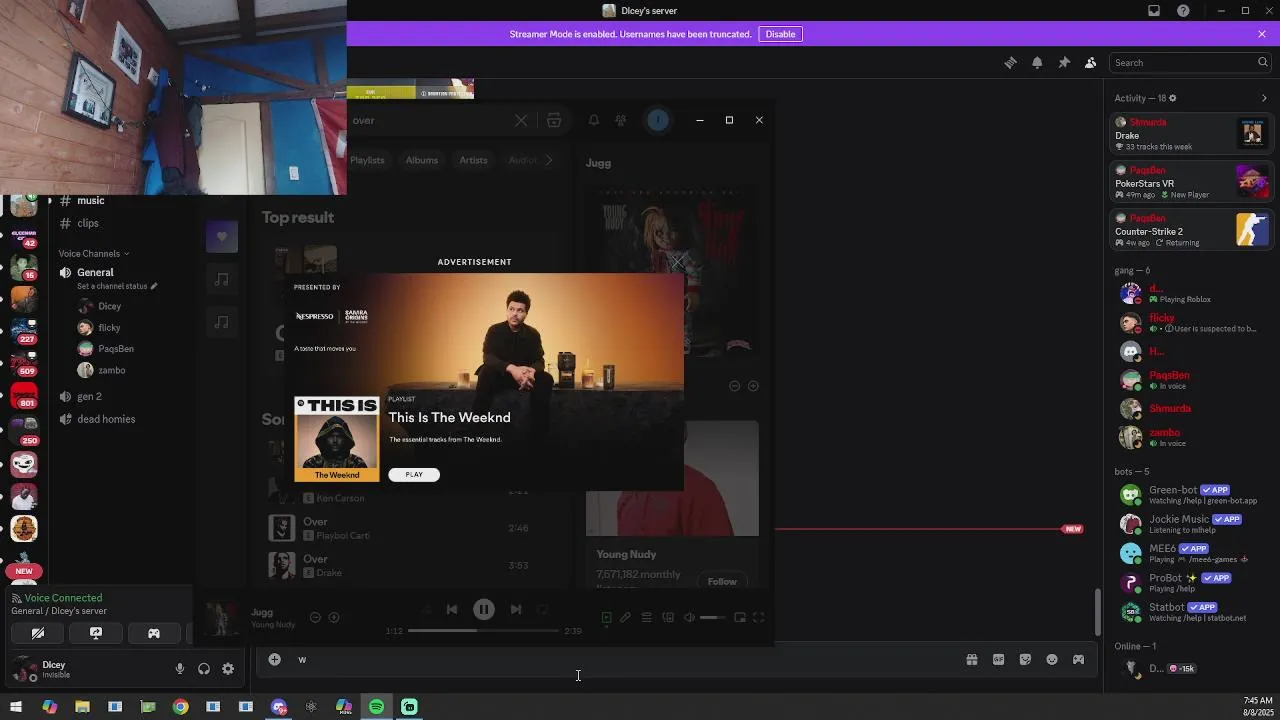1280x720 pixels.
Task: Open pinned messages in Discord header
Action: coord(1064,62)
